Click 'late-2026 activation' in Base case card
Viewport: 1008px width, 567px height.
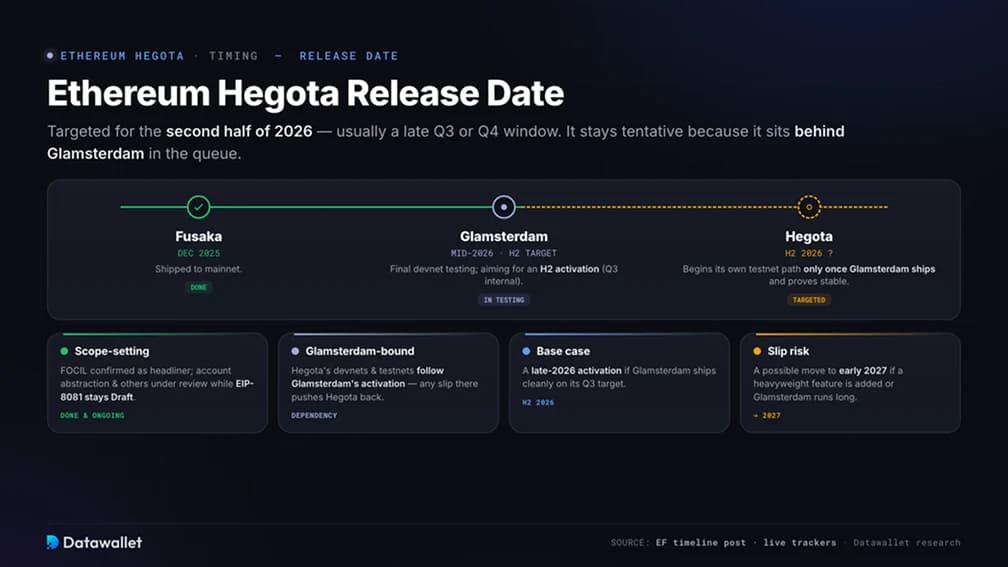pos(576,370)
